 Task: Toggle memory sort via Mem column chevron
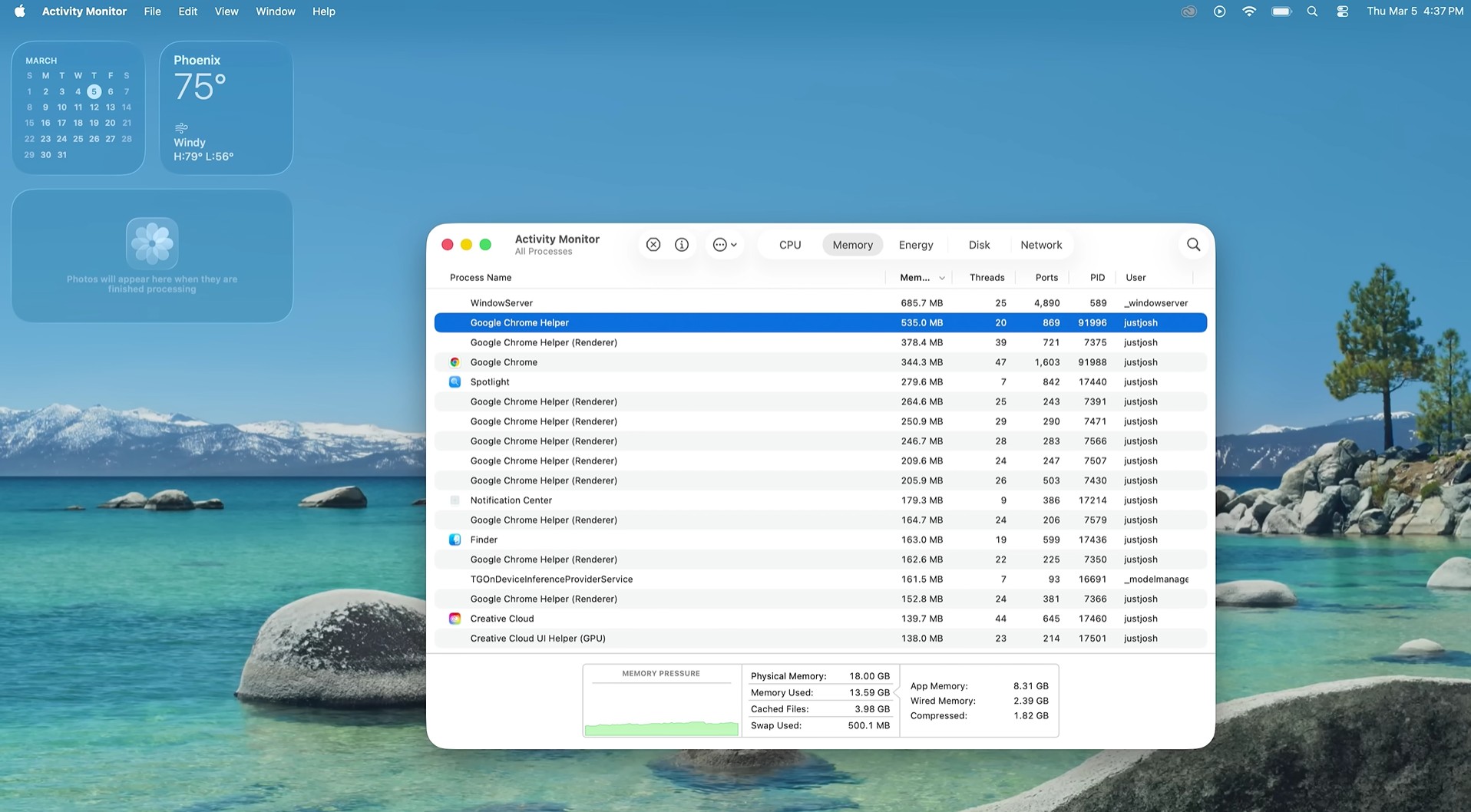[944, 278]
